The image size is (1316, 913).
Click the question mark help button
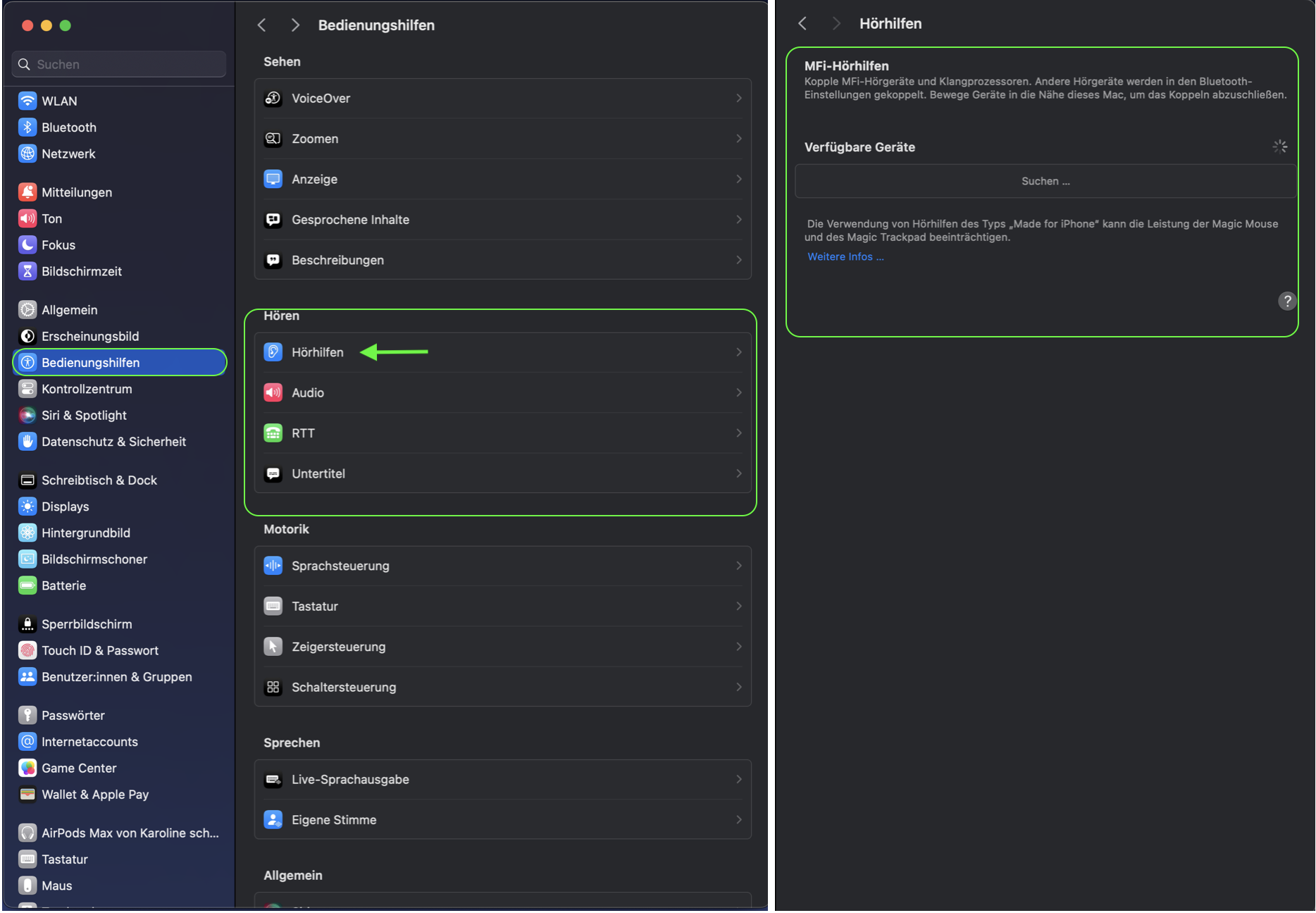pos(1287,302)
